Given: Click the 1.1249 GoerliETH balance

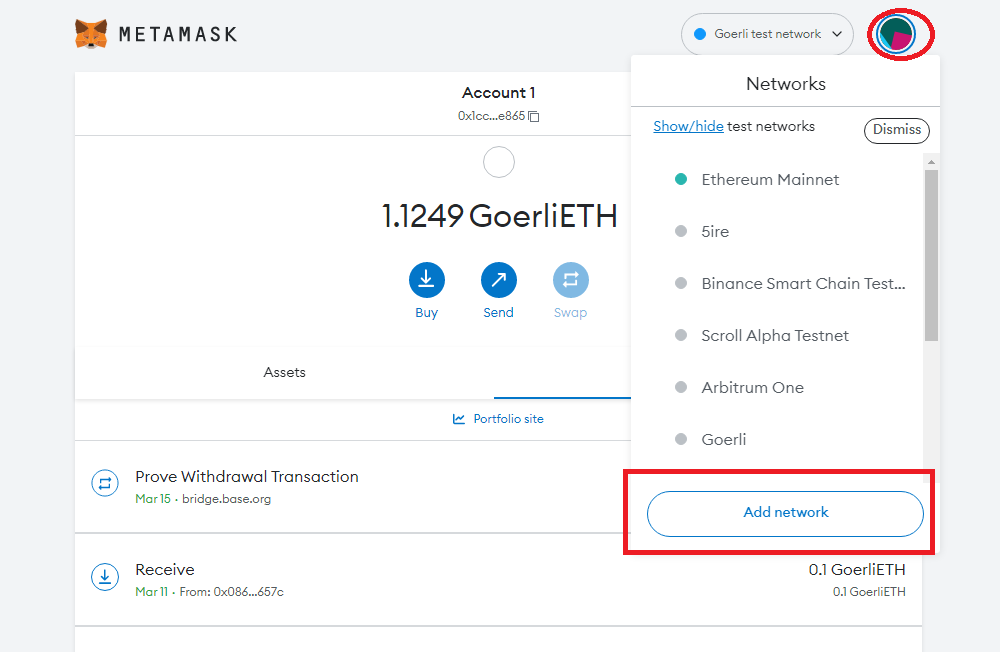Looking at the screenshot, I should click(x=499, y=216).
